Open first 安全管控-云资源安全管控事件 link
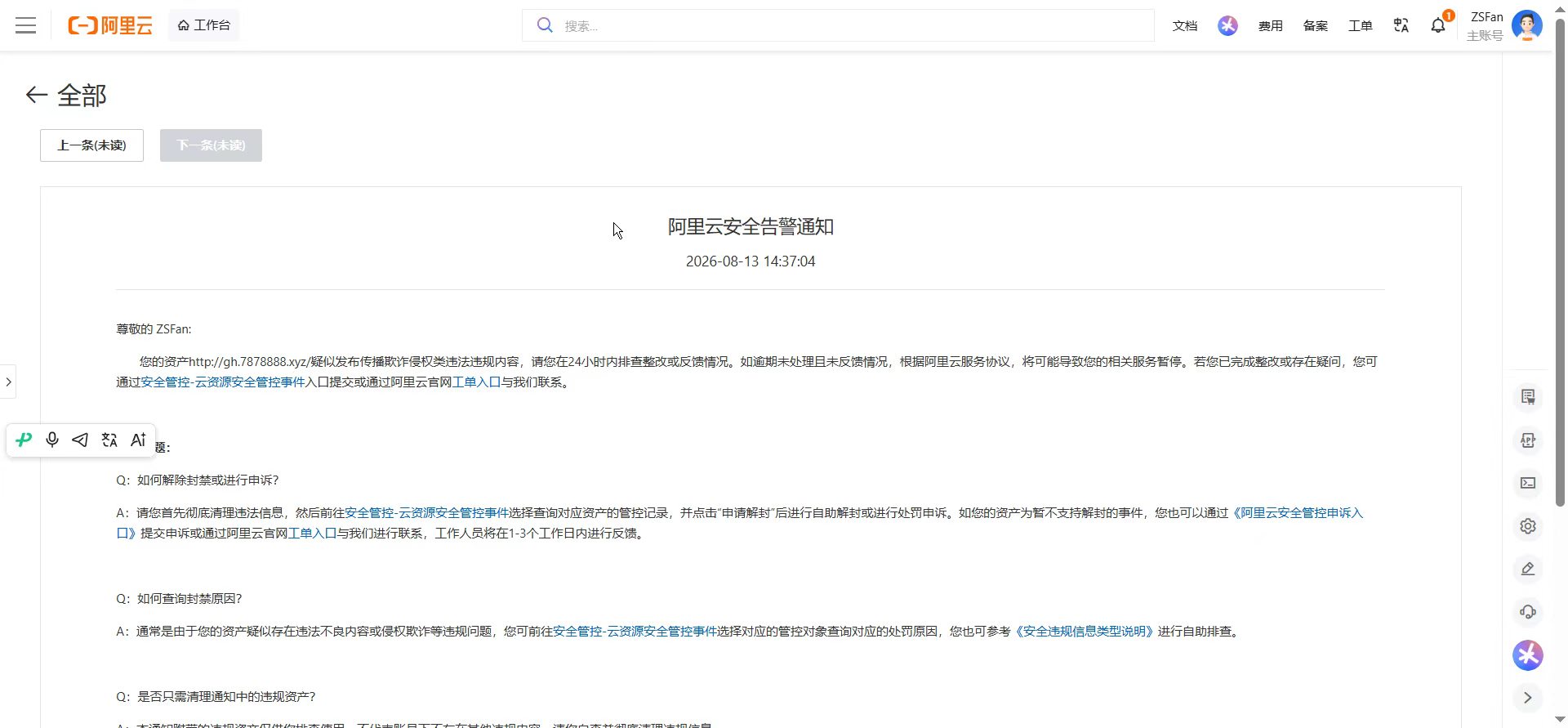Image resolution: width=1568 pixels, height=728 pixels. point(223,382)
